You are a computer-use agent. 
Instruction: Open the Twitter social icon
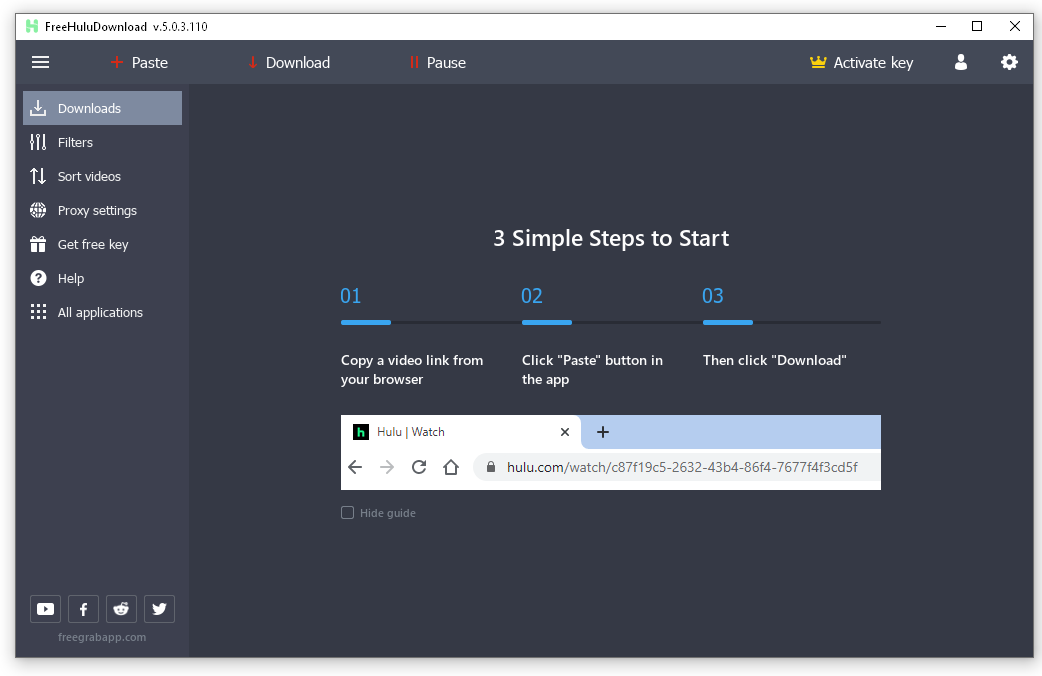(159, 609)
